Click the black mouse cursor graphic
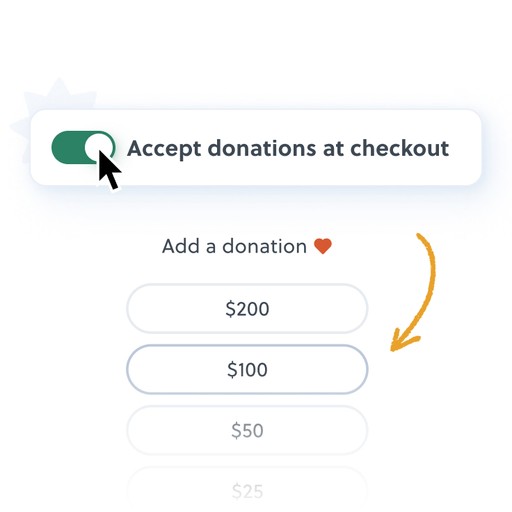512x512 pixels. (110, 170)
